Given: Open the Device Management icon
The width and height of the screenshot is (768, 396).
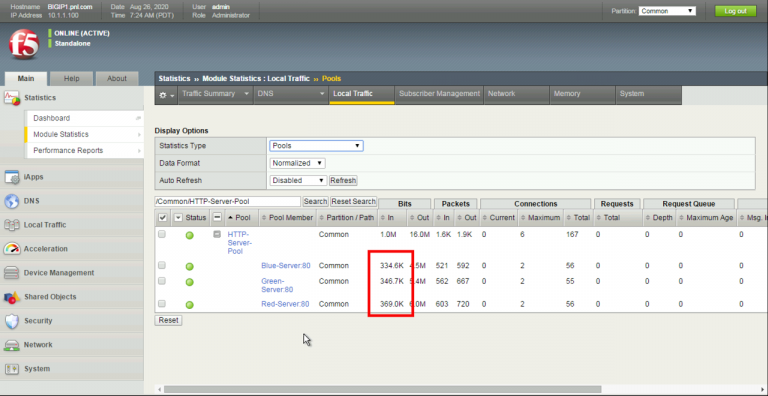Looking at the screenshot, I should click(12, 273).
